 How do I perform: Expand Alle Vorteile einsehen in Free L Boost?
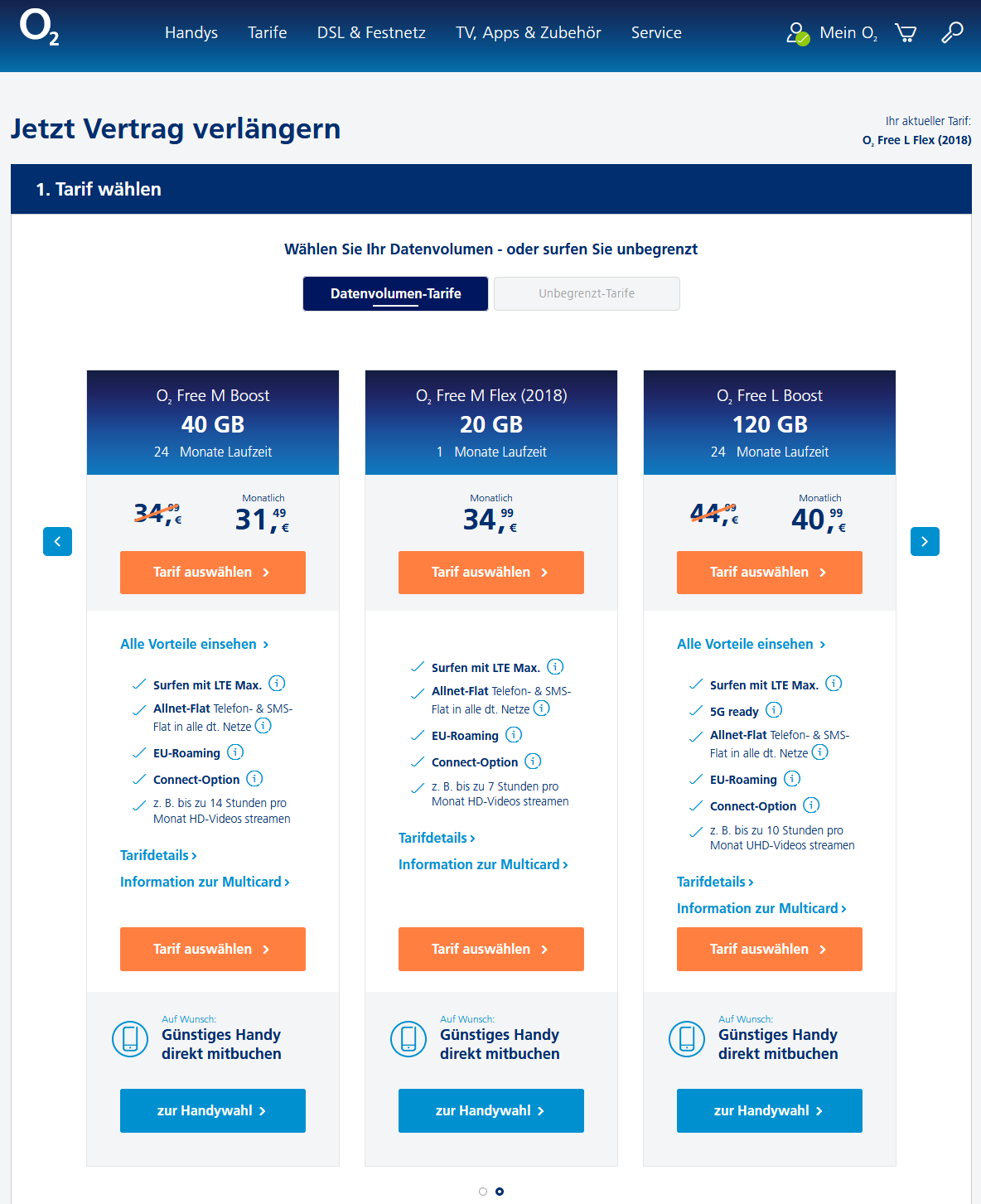pyautogui.click(x=751, y=644)
